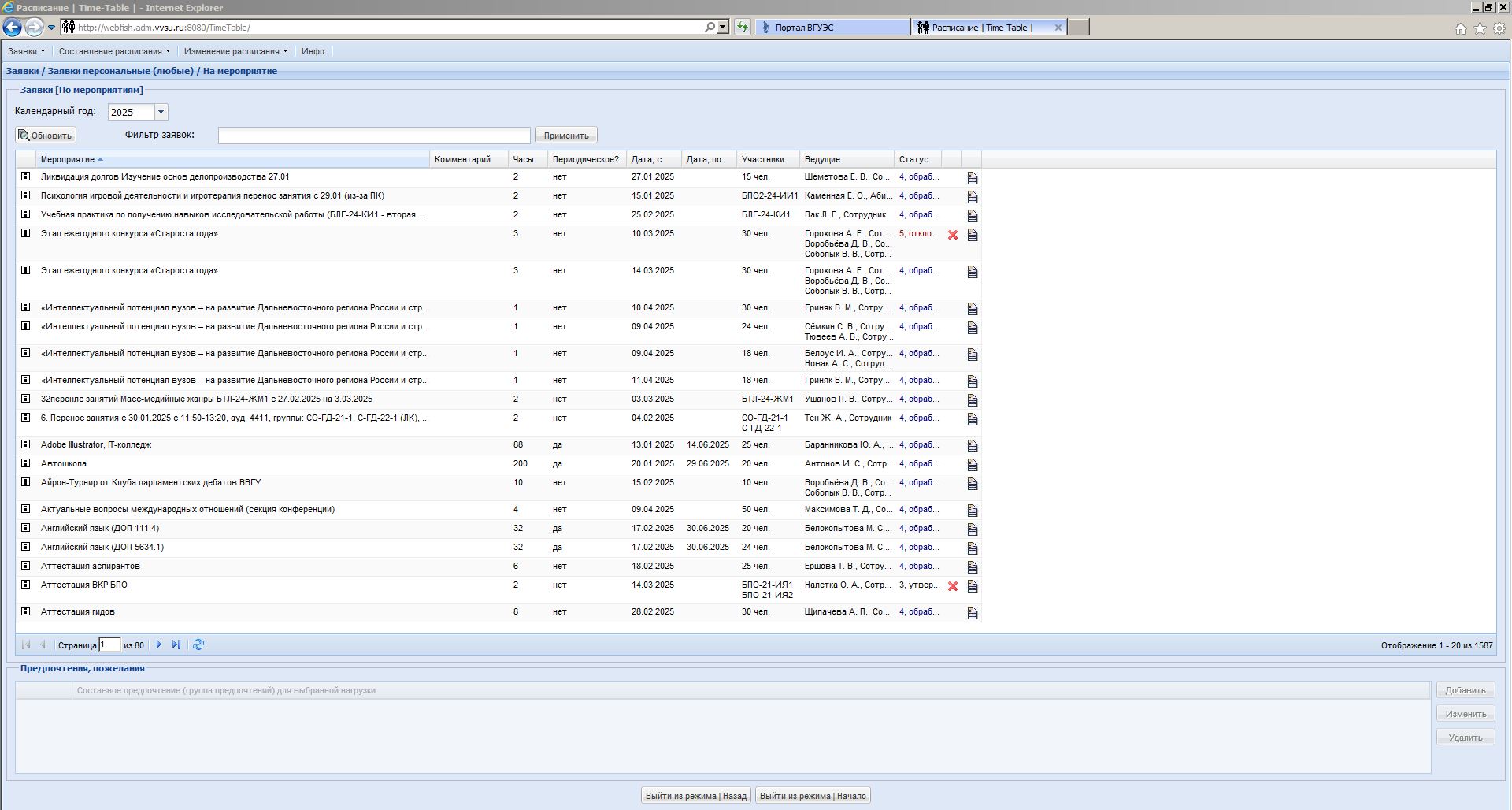The height and width of the screenshot is (810, 1512).
Task: Refresh grid using the paging toolbar reload icon
Action: tap(198, 645)
